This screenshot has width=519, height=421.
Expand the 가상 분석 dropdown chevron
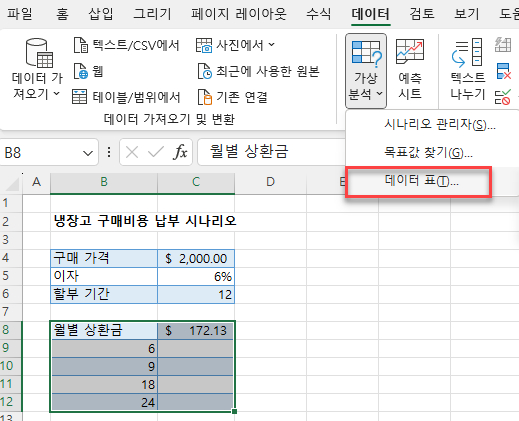coord(380,94)
